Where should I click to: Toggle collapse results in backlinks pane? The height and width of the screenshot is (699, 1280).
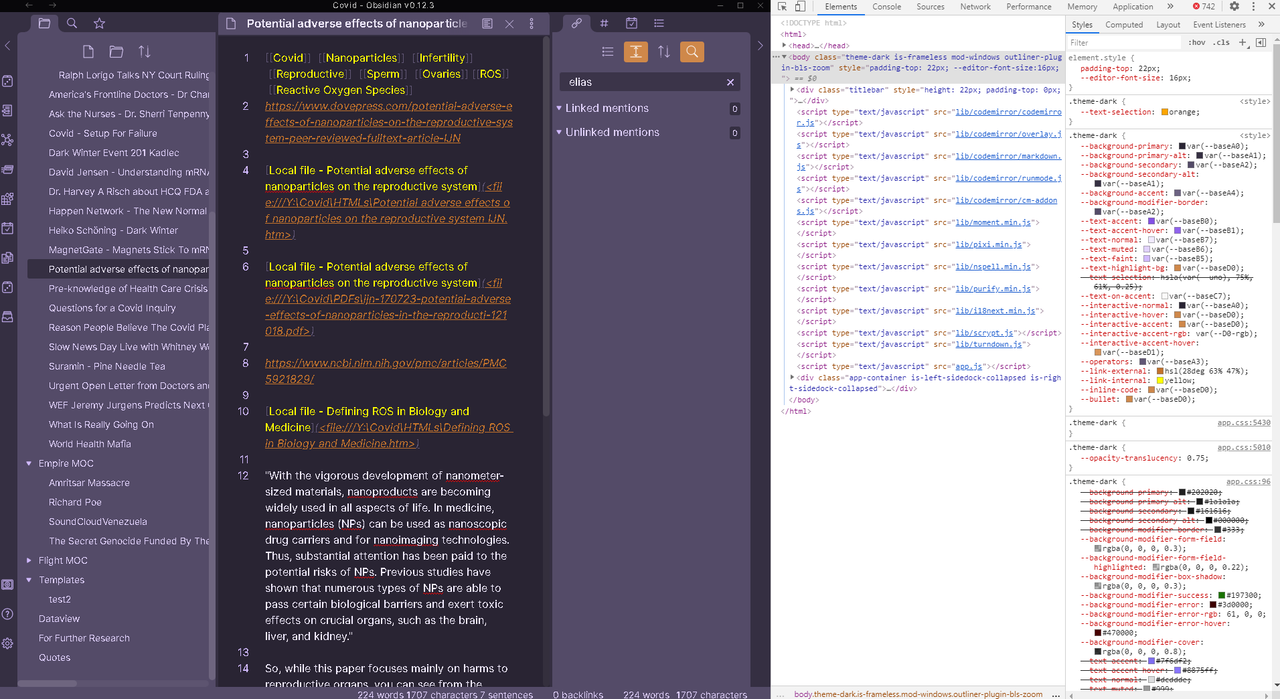pyautogui.click(x=607, y=51)
